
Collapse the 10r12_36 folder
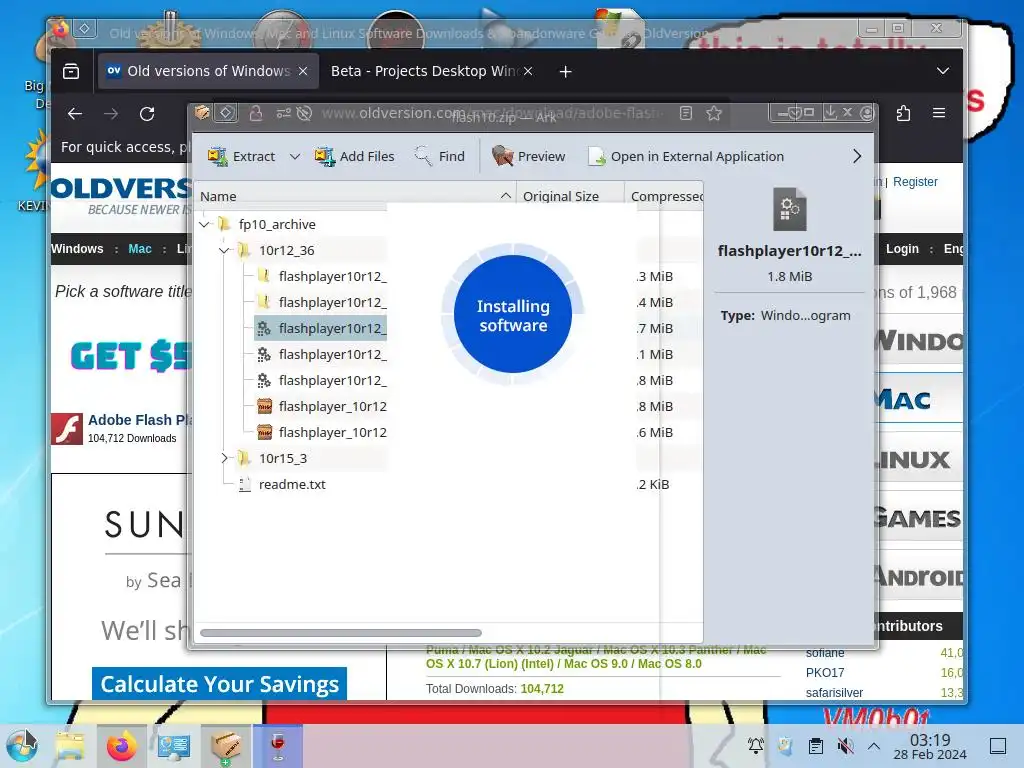(x=224, y=250)
